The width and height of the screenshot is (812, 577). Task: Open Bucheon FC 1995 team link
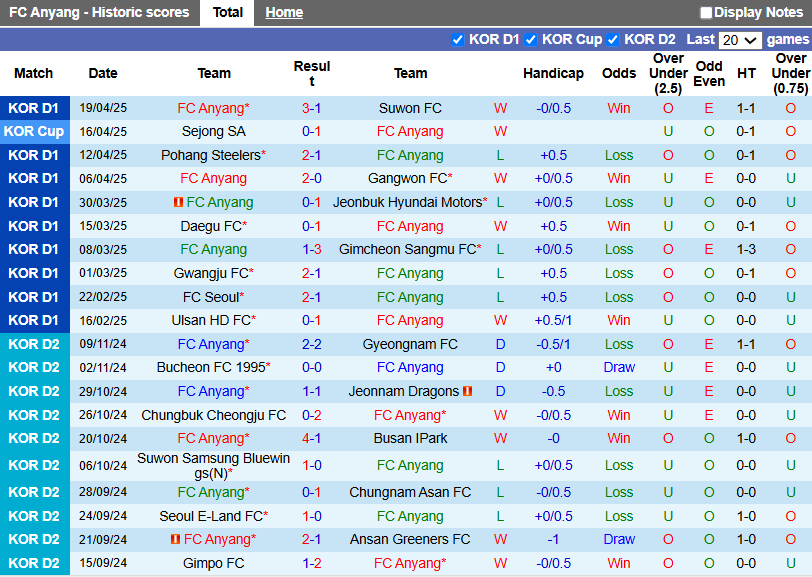pos(211,368)
